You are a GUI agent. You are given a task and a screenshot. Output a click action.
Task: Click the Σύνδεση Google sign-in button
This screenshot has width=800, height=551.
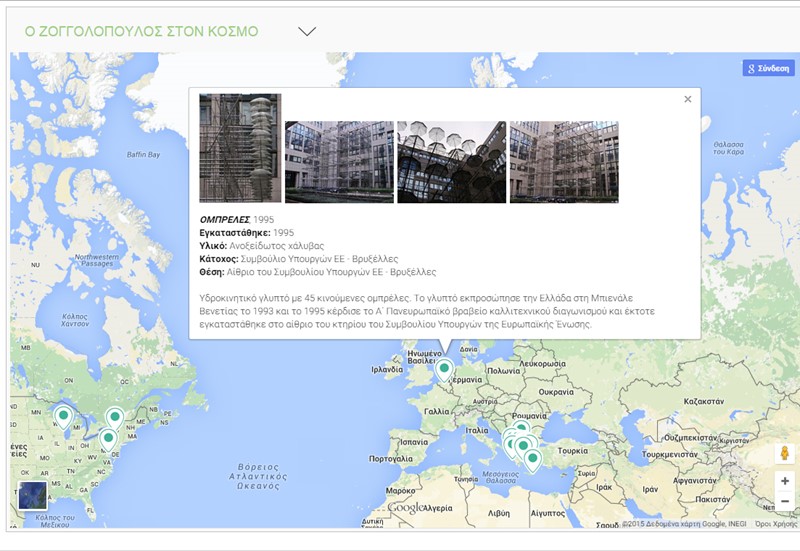click(767, 69)
